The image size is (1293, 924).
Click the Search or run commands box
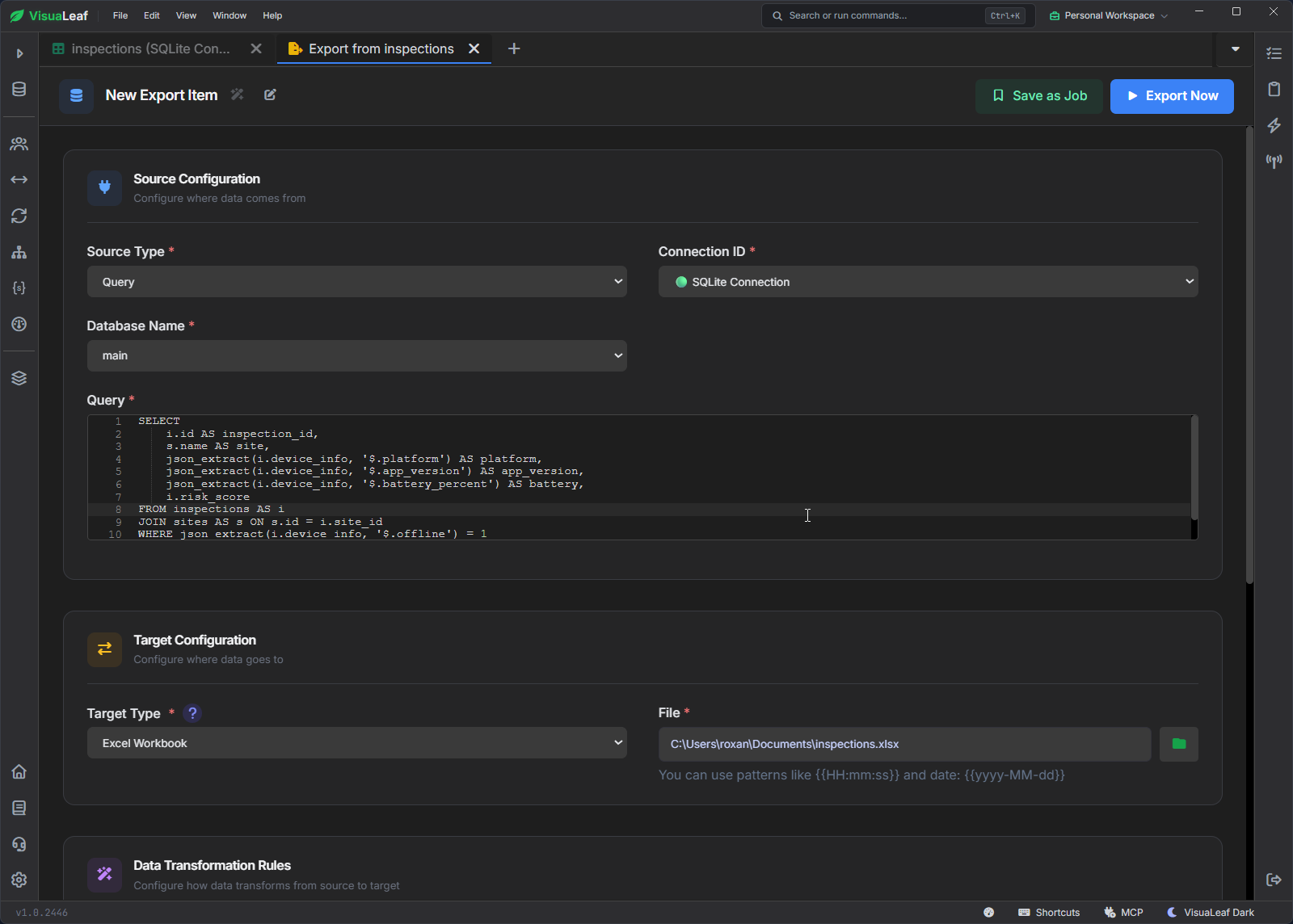click(x=898, y=15)
